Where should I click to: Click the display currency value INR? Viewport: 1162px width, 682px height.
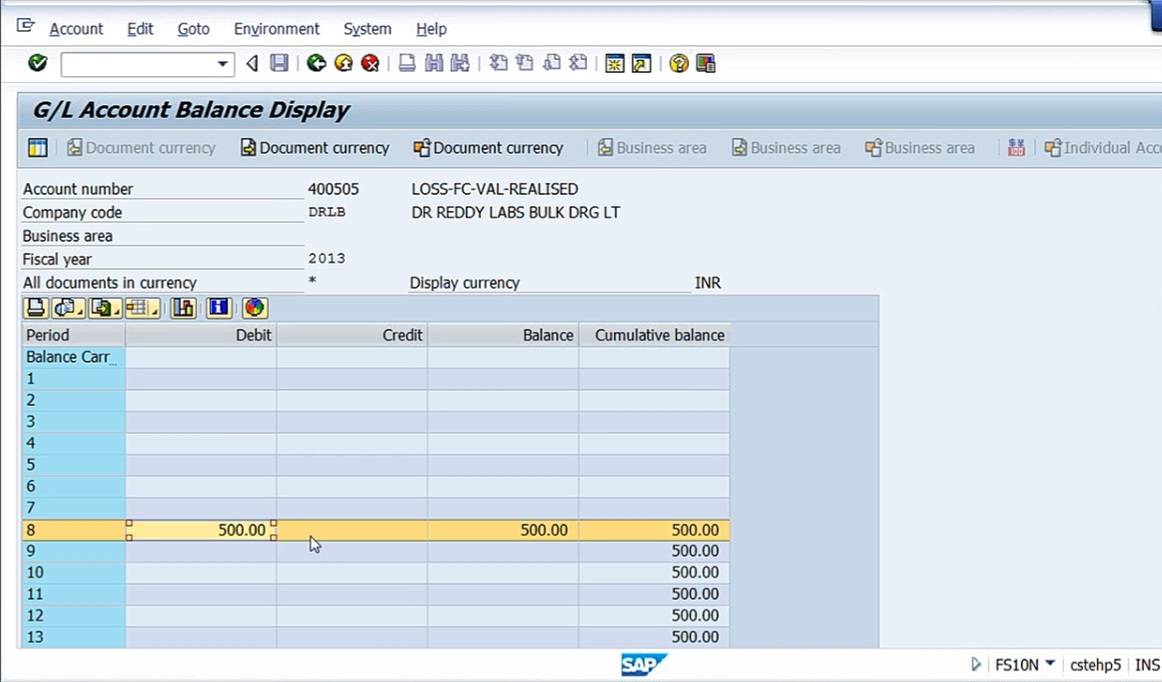tap(708, 282)
